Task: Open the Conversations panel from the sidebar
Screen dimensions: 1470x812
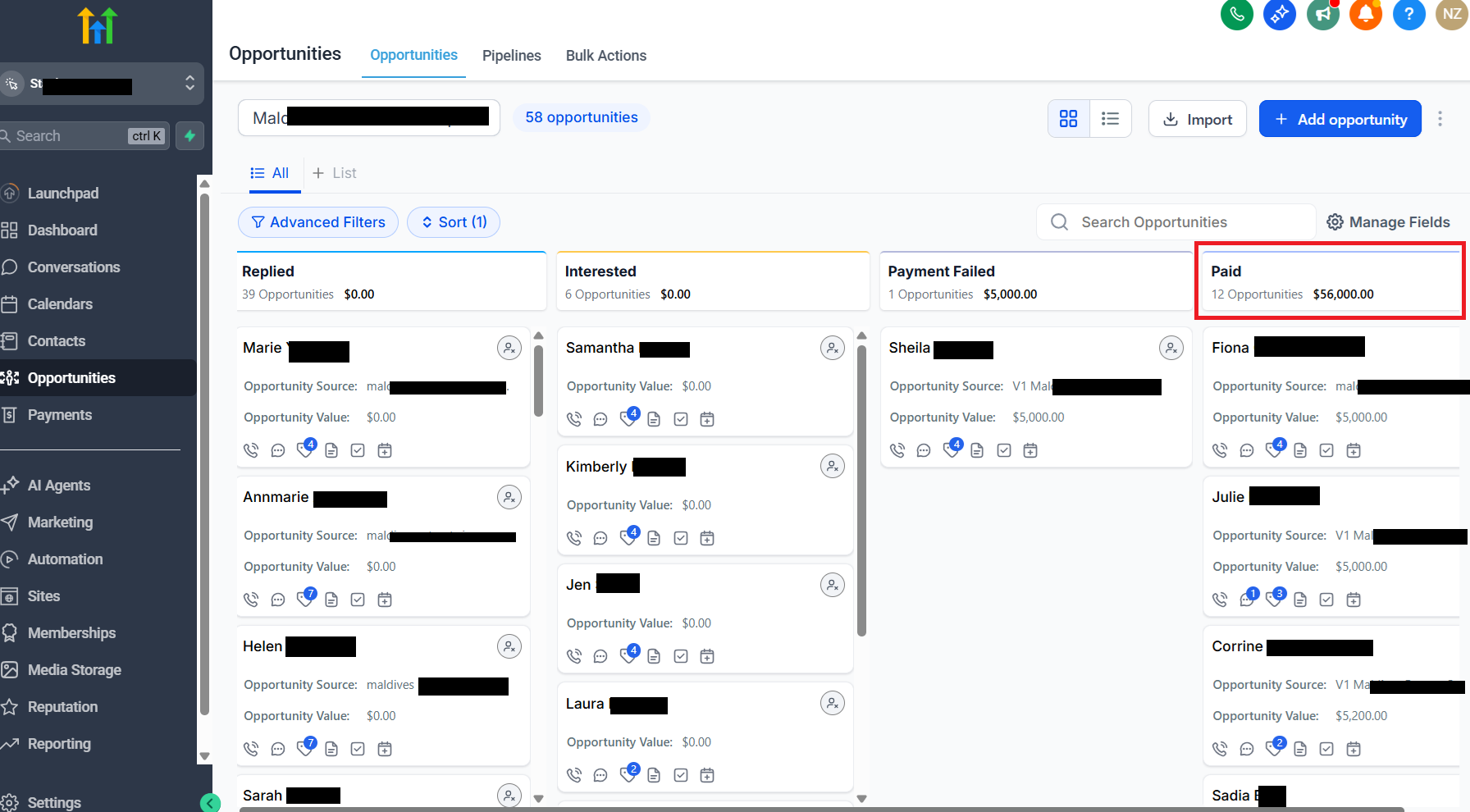Action: (73, 267)
